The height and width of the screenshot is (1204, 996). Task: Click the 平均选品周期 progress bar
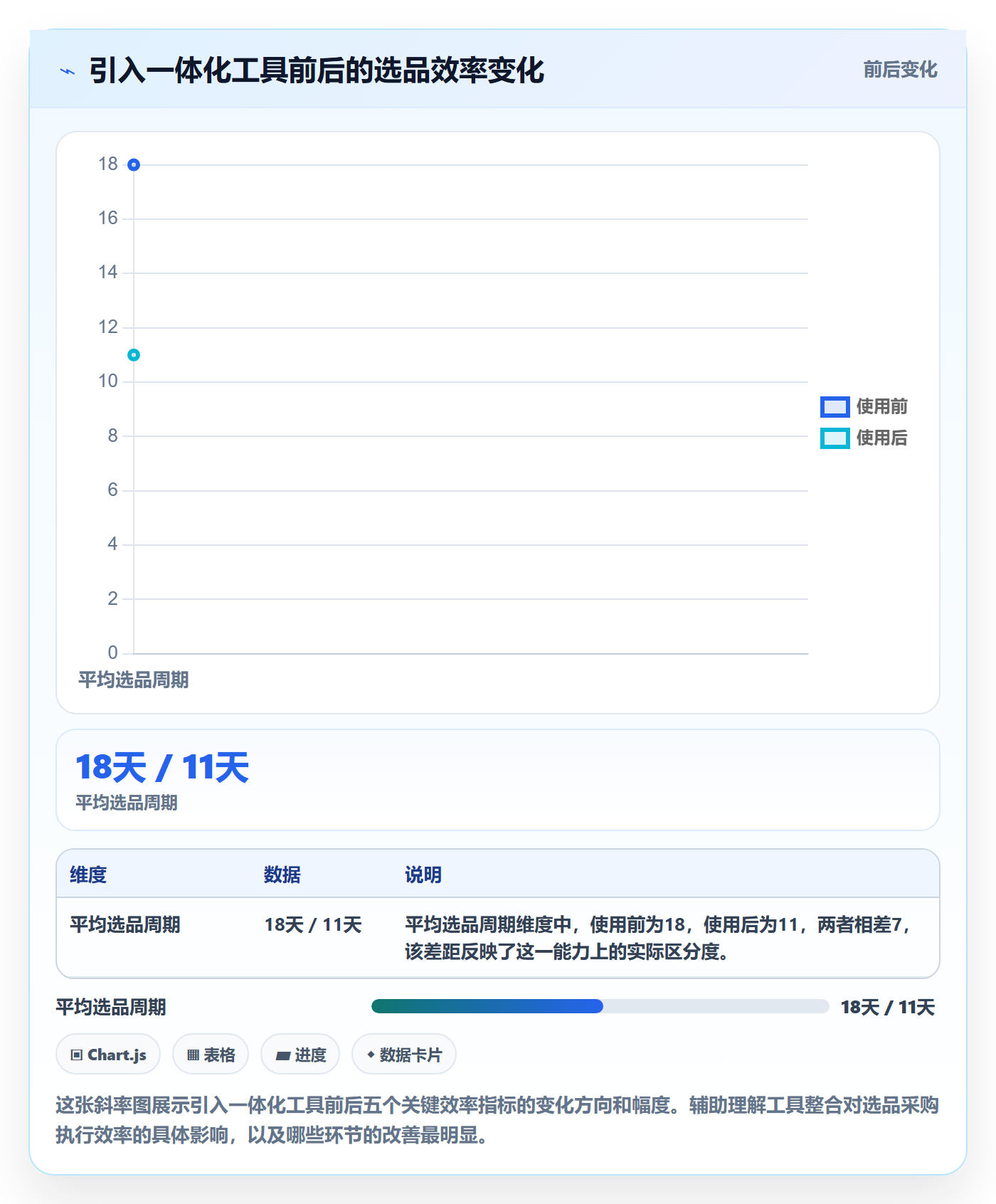(600, 1006)
